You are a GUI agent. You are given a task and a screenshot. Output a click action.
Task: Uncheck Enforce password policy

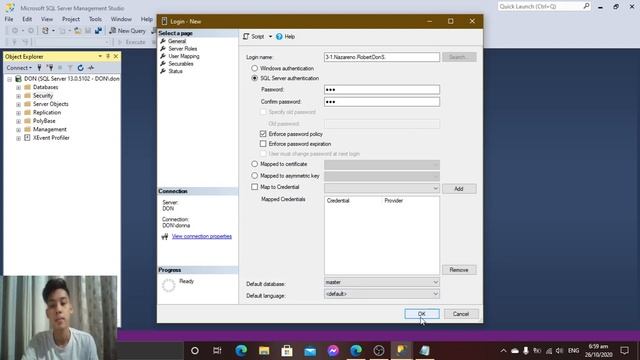263,134
